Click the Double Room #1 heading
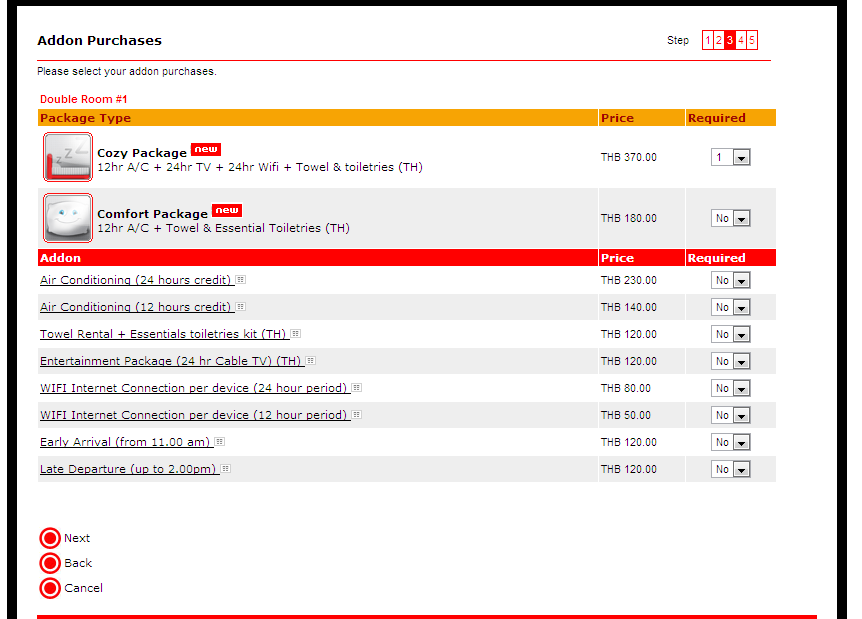This screenshot has height=619, width=862. click(84, 99)
